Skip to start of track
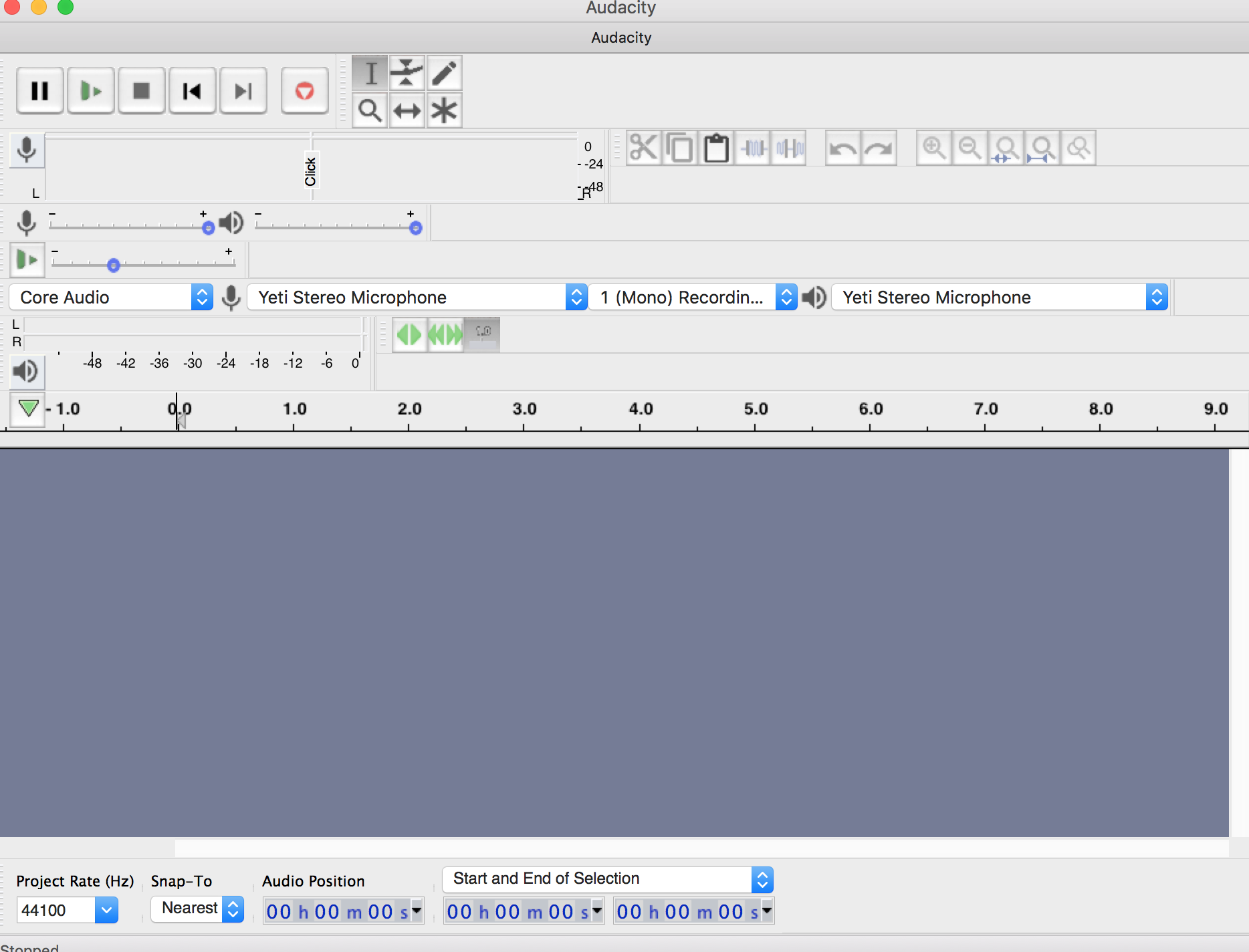The height and width of the screenshot is (952, 1249). click(193, 90)
